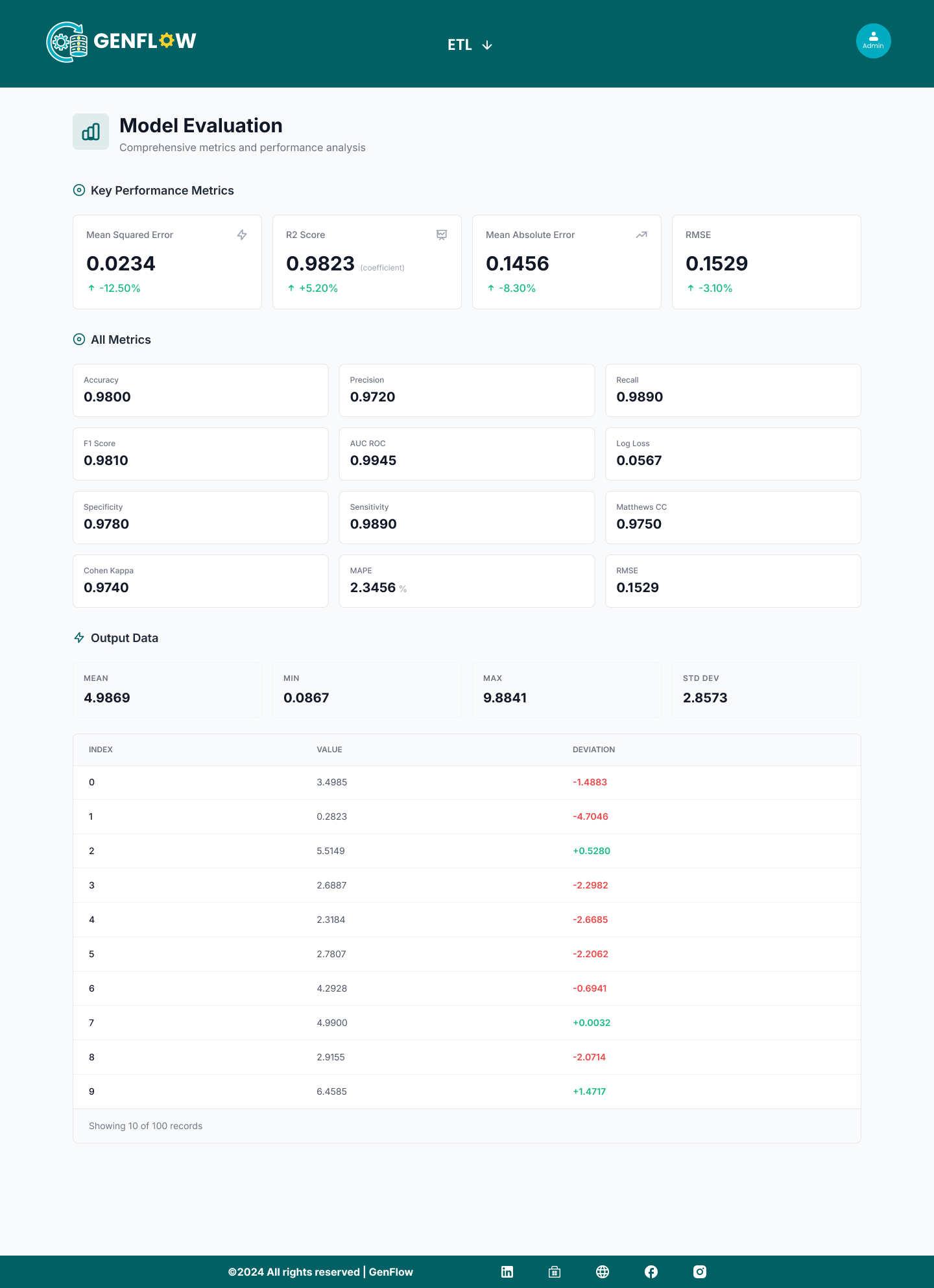Click the up arrow next to +5.20%
This screenshot has height=1288, width=934.
[291, 288]
